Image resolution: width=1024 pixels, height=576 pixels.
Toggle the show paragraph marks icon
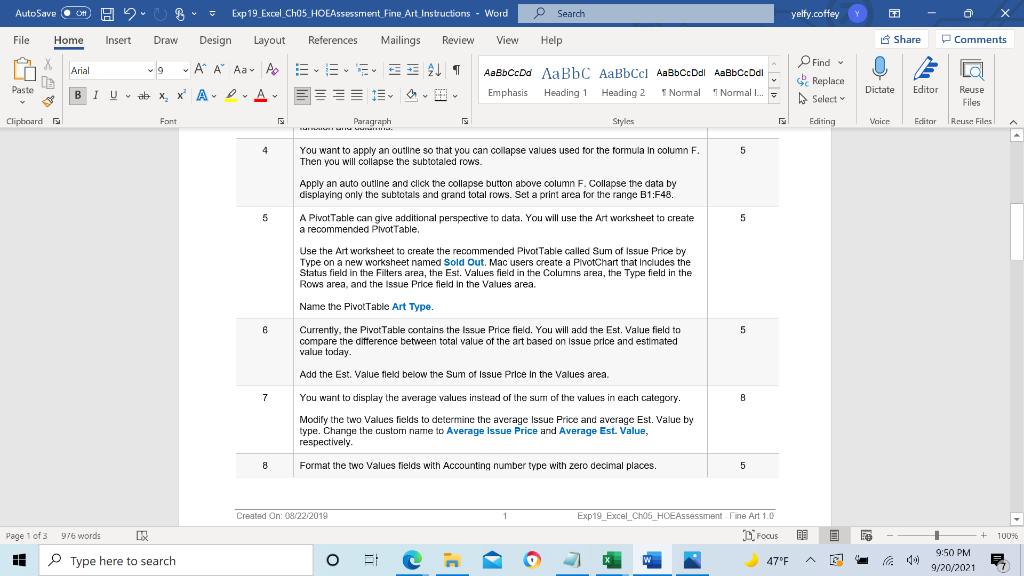pyautogui.click(x=455, y=68)
